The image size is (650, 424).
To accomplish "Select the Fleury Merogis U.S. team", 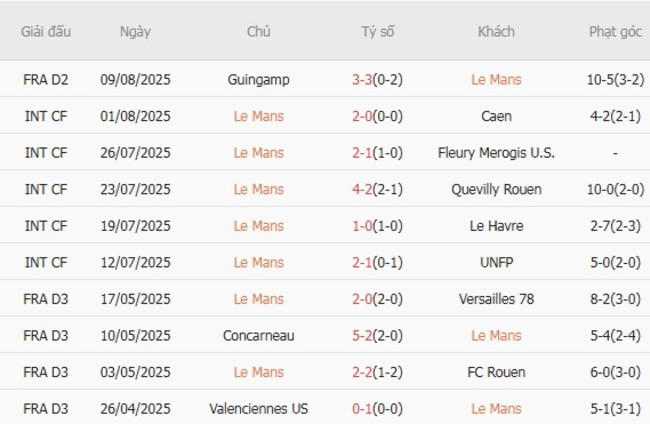I will [x=496, y=153].
